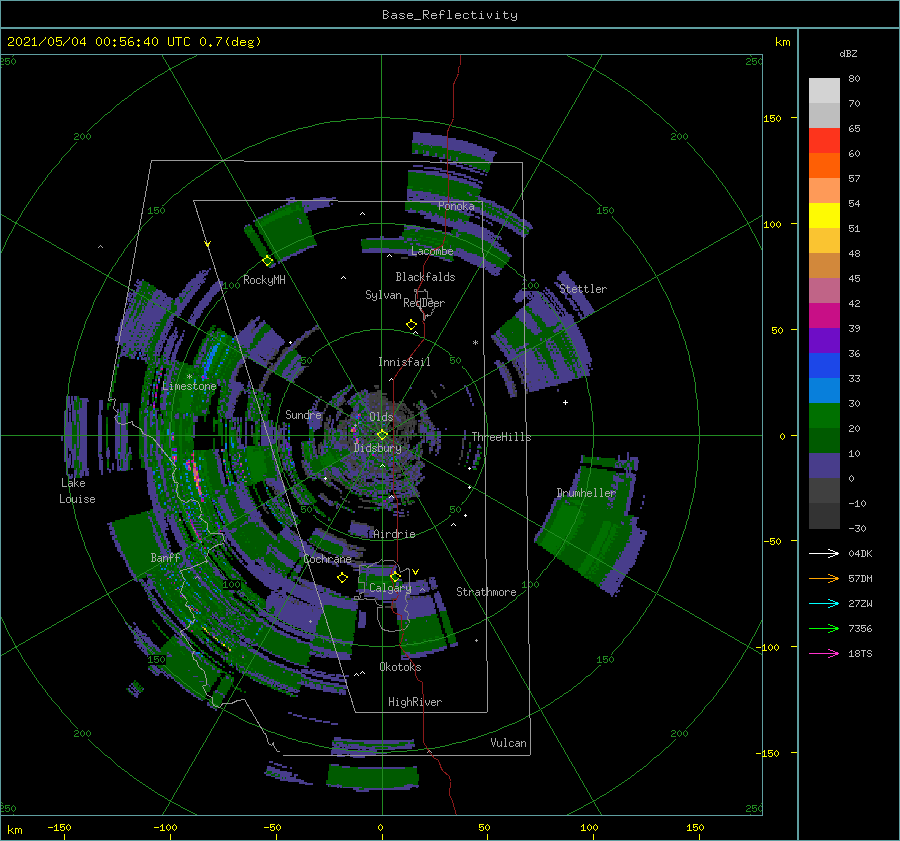Click the 18TS legend text
The width and height of the screenshot is (900, 841).
pyautogui.click(x=860, y=653)
